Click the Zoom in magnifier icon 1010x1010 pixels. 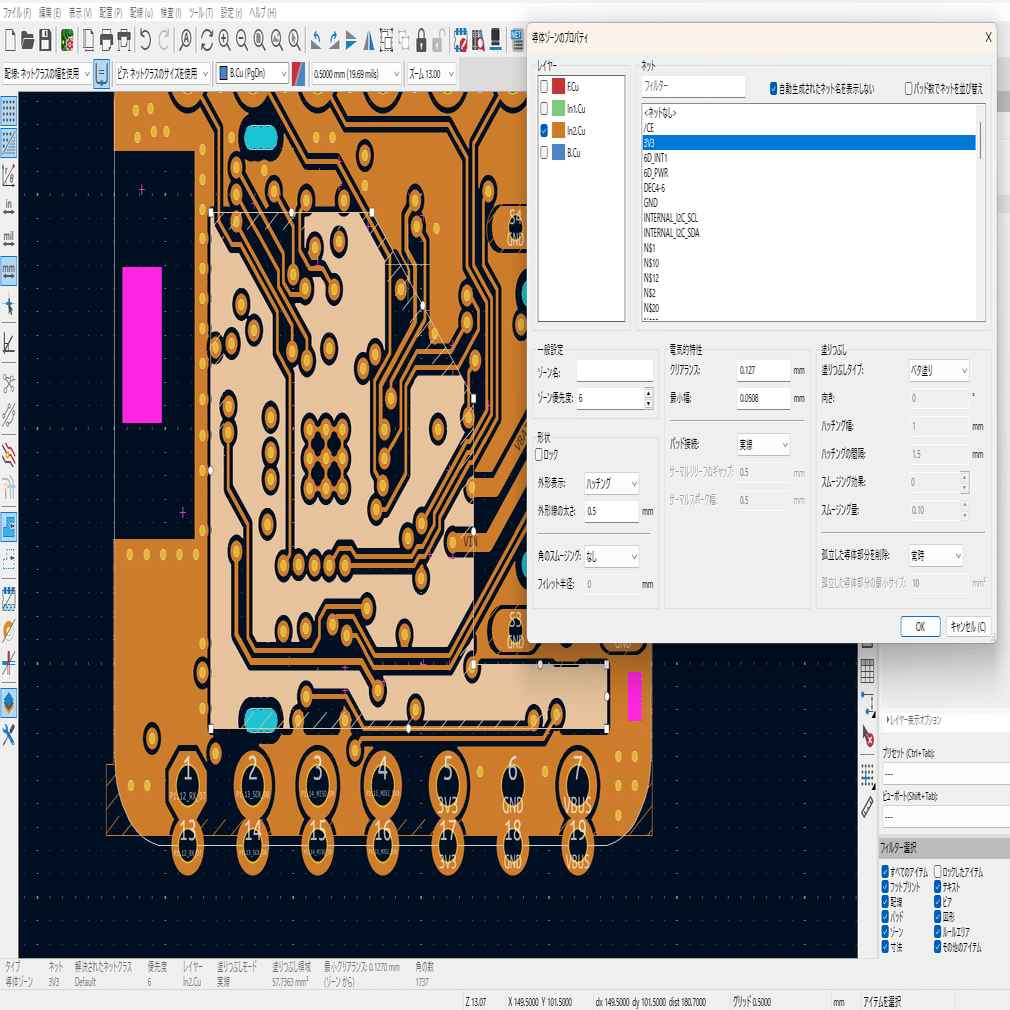point(224,40)
